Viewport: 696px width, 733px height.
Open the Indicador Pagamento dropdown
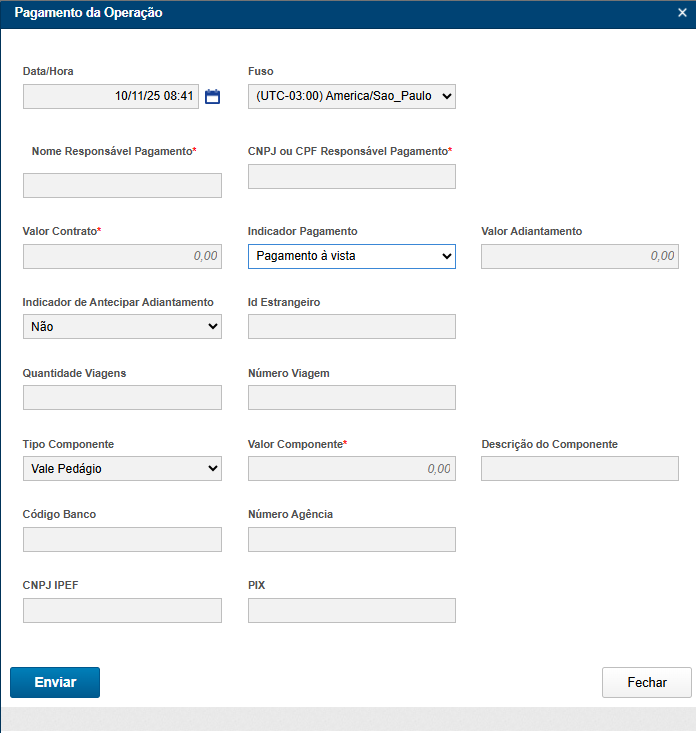(351, 256)
